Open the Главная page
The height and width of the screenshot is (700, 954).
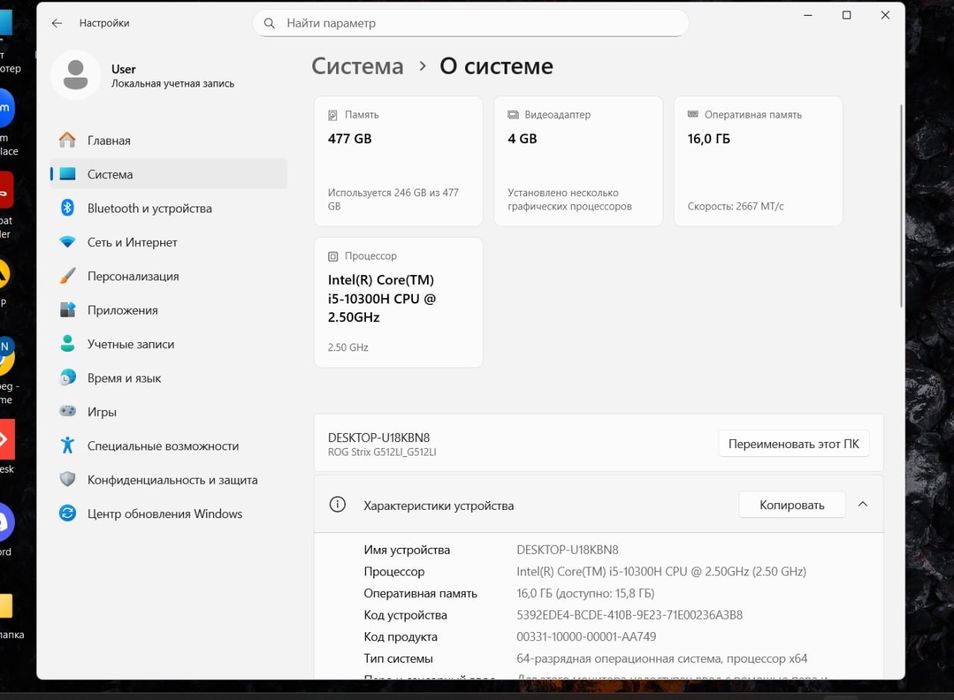tap(169, 140)
